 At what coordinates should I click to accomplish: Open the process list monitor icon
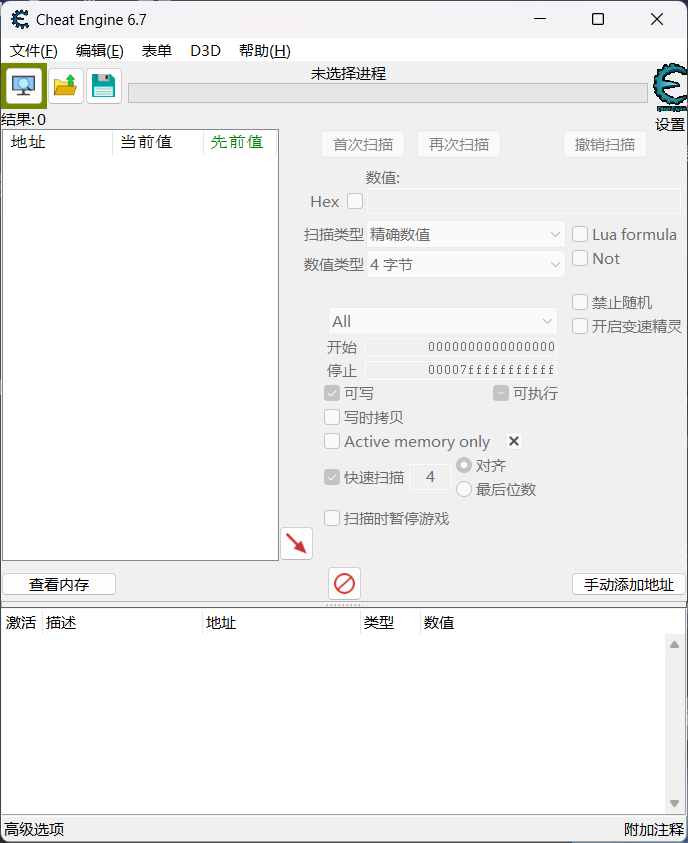coord(24,85)
